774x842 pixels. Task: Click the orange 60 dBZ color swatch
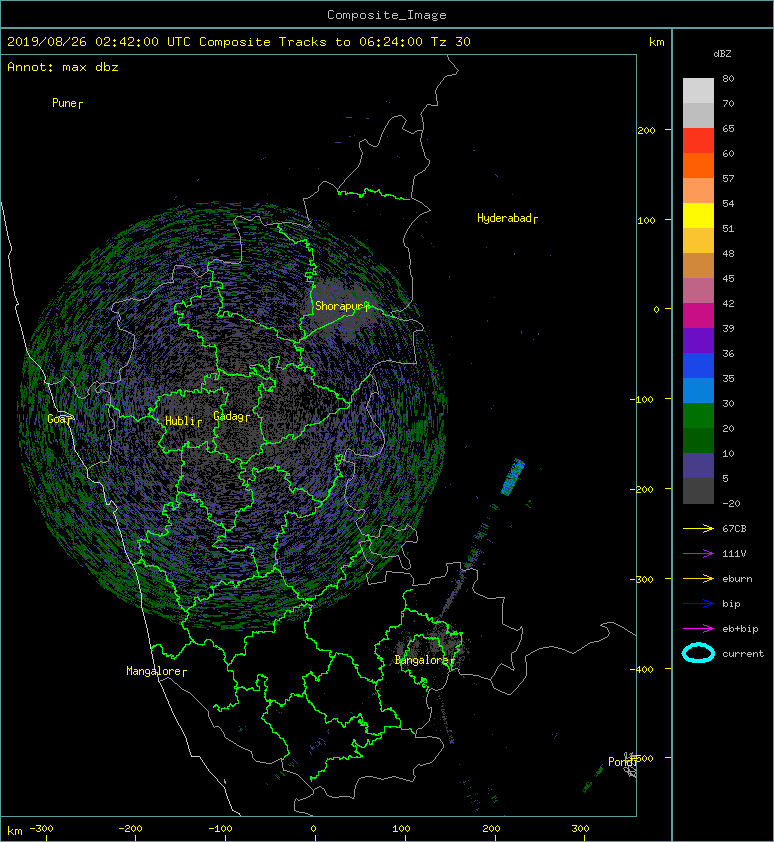[x=698, y=166]
